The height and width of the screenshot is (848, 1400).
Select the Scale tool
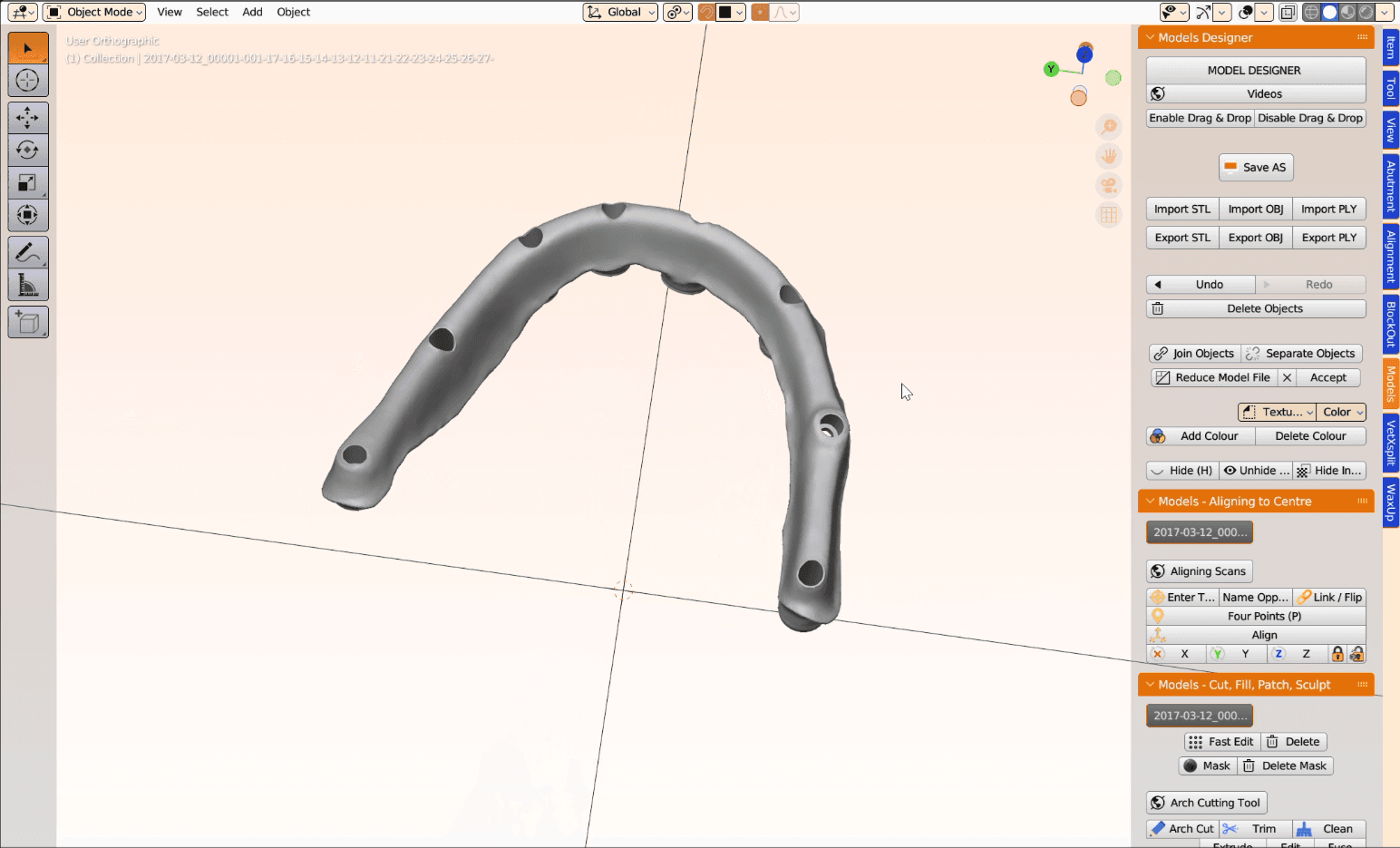click(x=28, y=182)
